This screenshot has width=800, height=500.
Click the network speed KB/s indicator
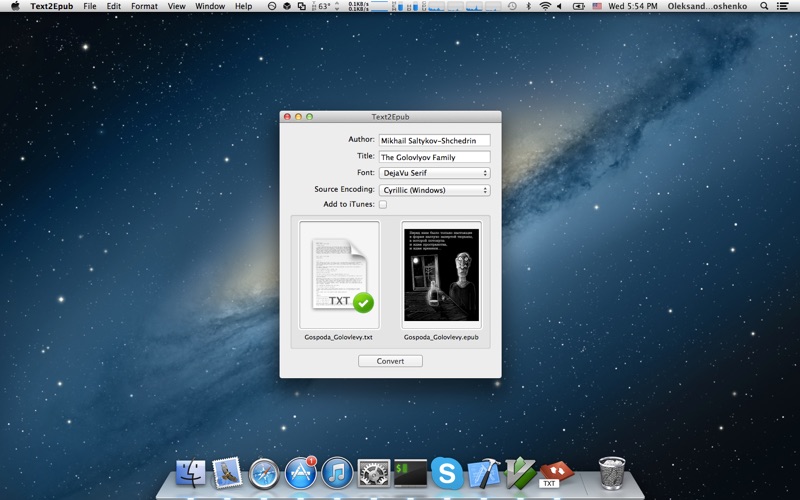pos(359,6)
